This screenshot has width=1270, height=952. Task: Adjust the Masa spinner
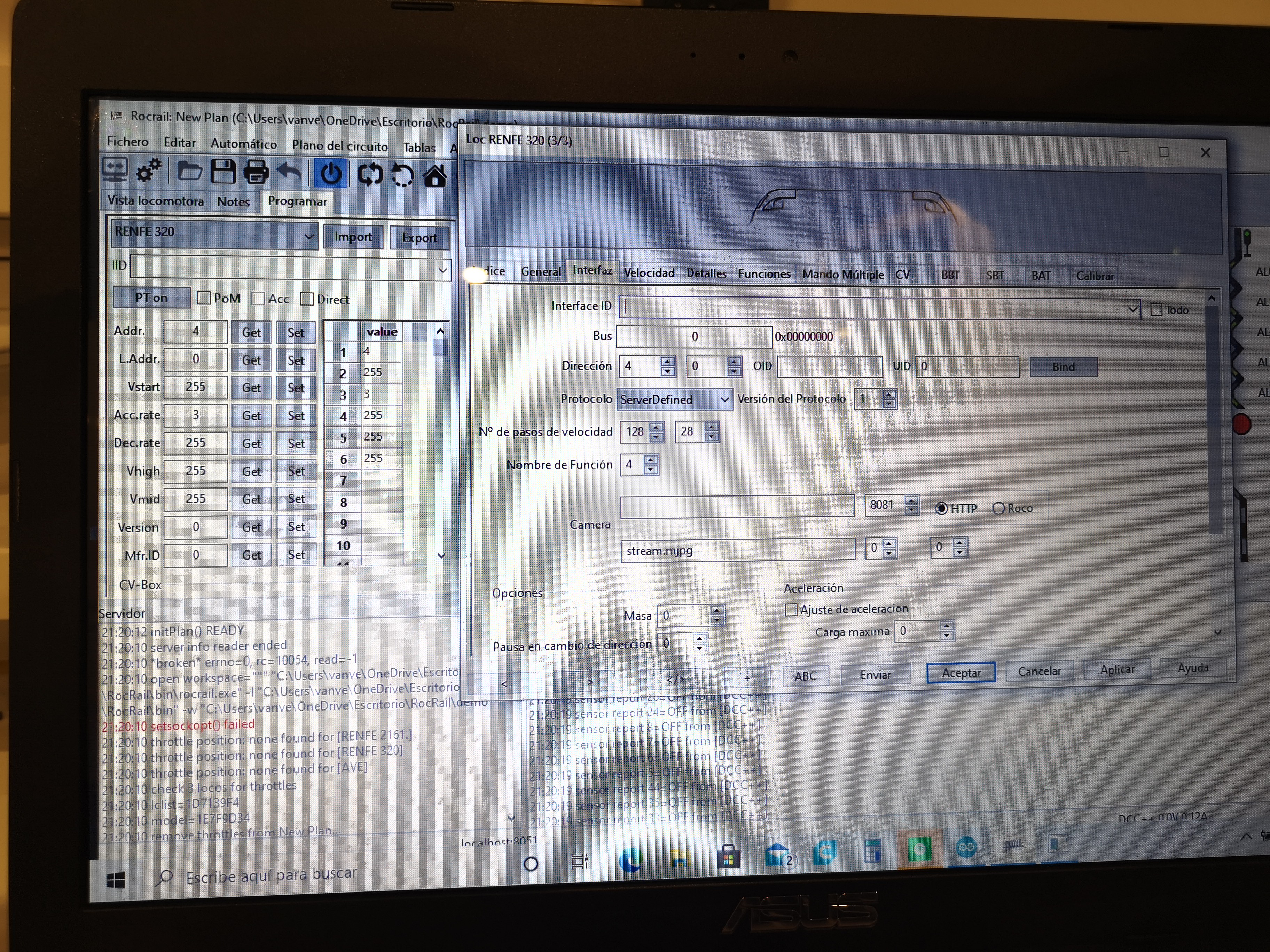click(716, 615)
